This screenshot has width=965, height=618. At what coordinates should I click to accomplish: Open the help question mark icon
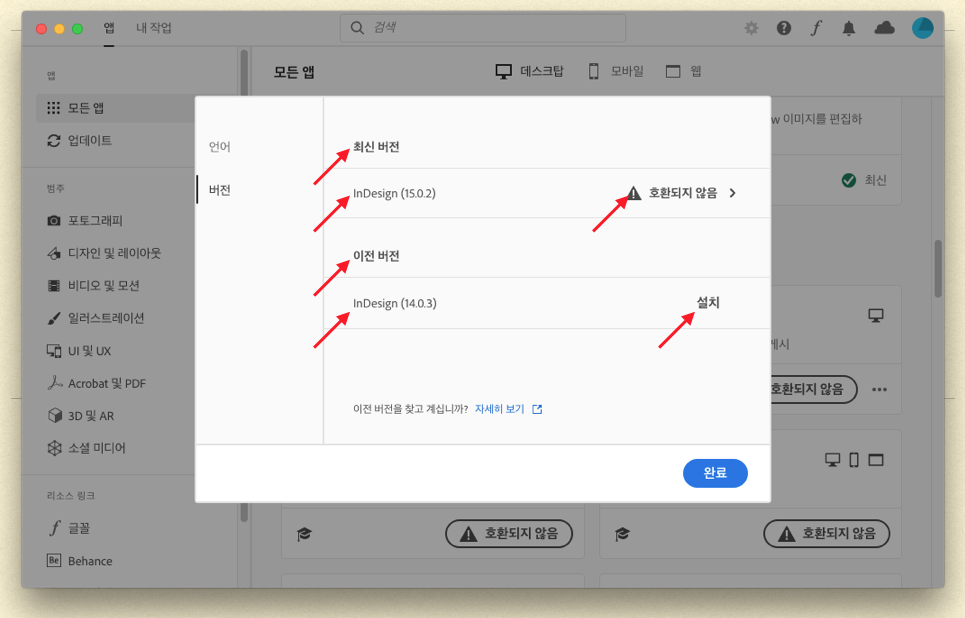tap(783, 28)
